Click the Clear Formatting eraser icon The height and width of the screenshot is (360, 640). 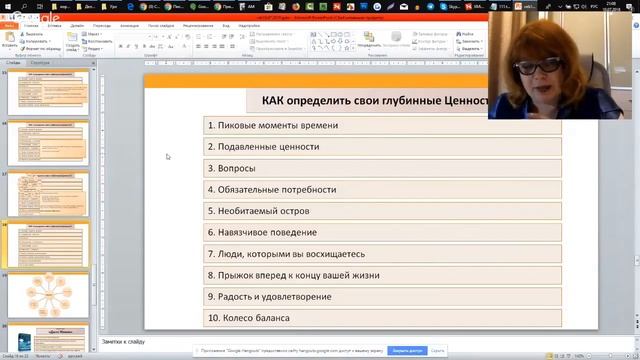[187, 37]
